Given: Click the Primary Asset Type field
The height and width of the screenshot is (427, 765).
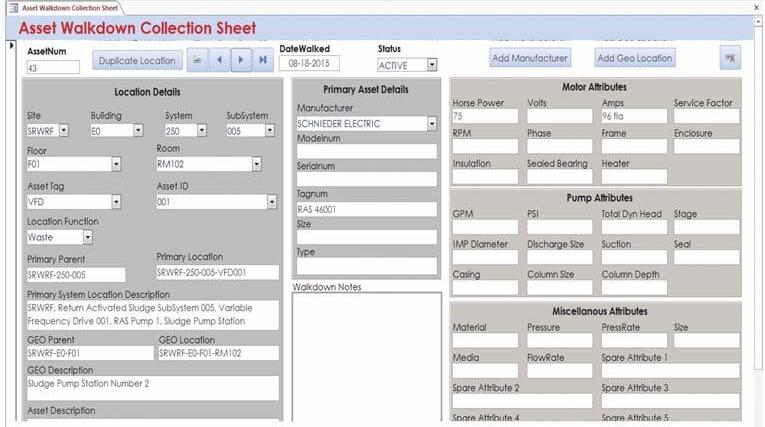Looking at the screenshot, I should point(367,265).
